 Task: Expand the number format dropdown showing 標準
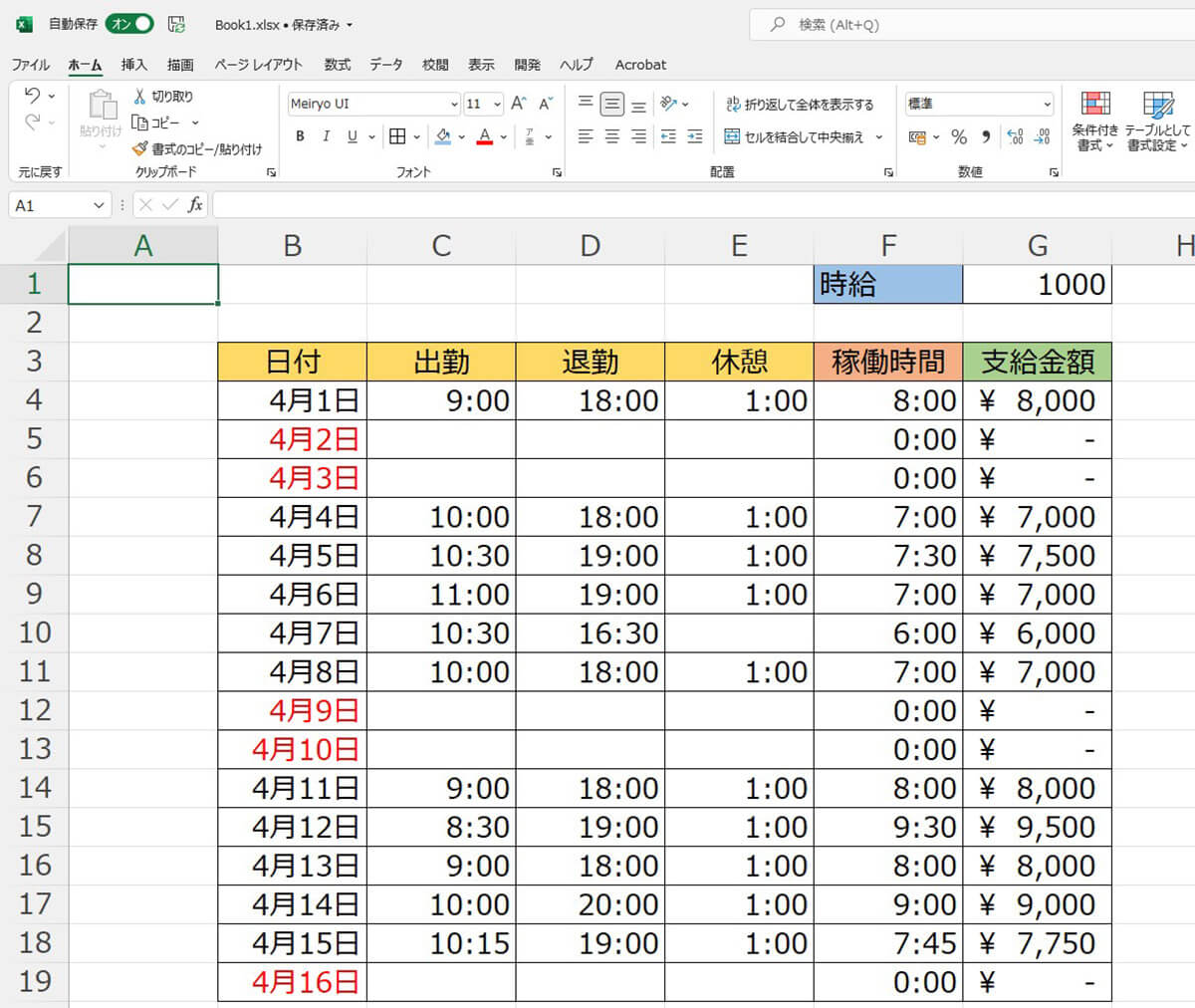pyautogui.click(x=1048, y=104)
